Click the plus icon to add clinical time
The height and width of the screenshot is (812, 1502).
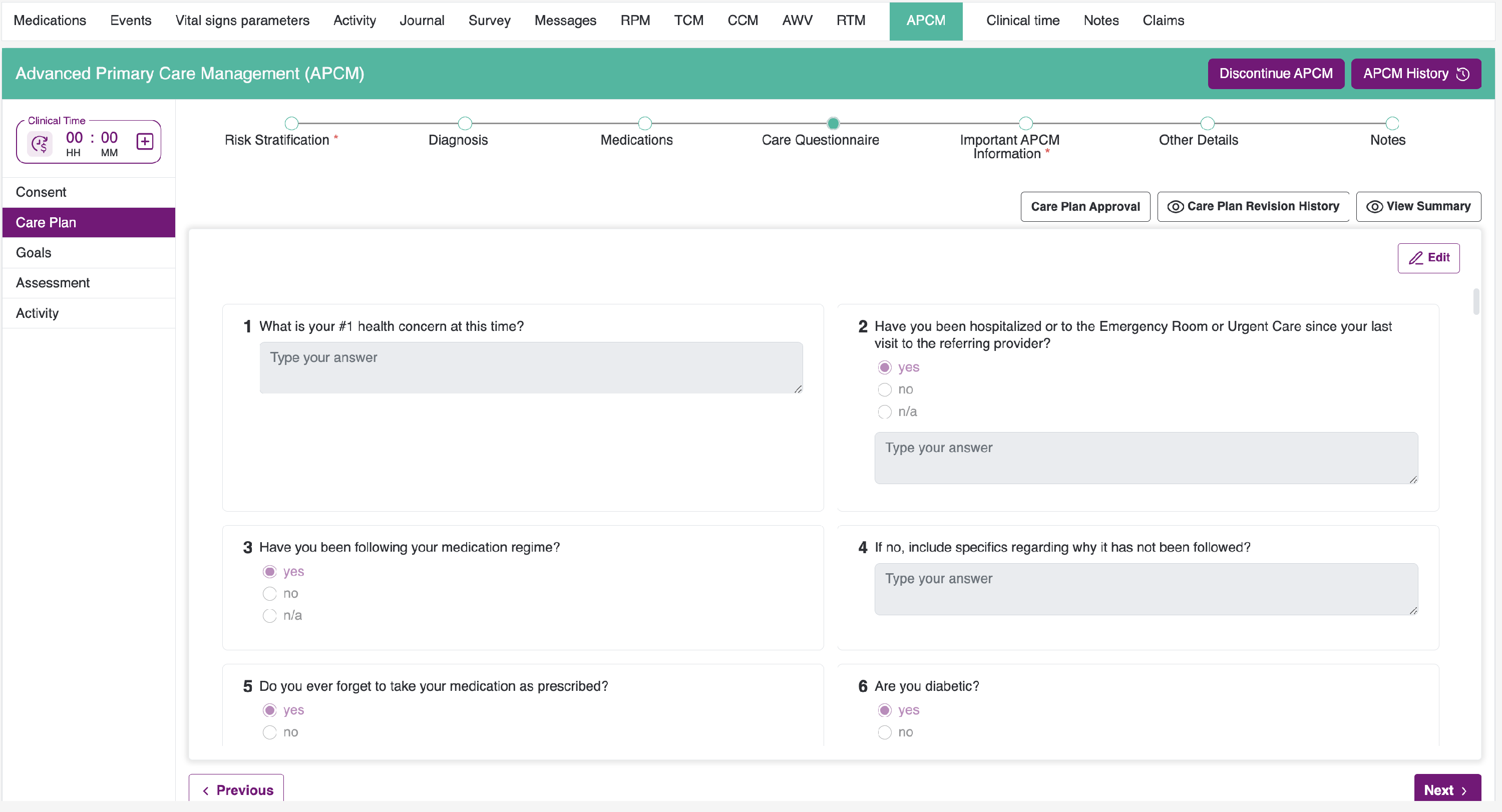coord(145,142)
